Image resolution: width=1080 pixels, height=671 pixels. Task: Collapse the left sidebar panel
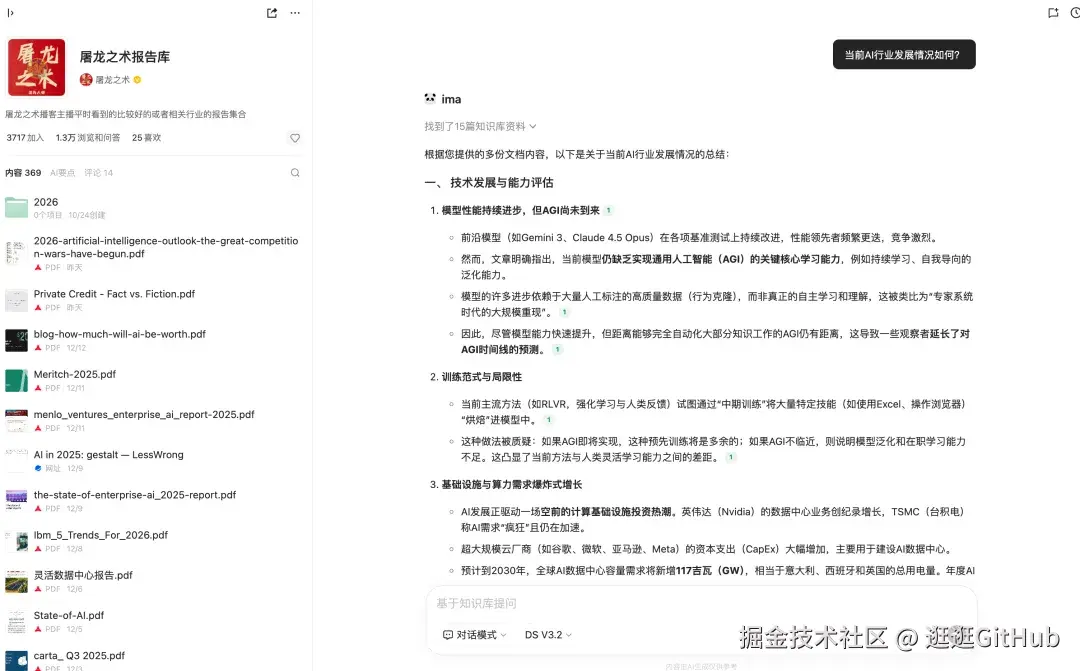click(12, 13)
